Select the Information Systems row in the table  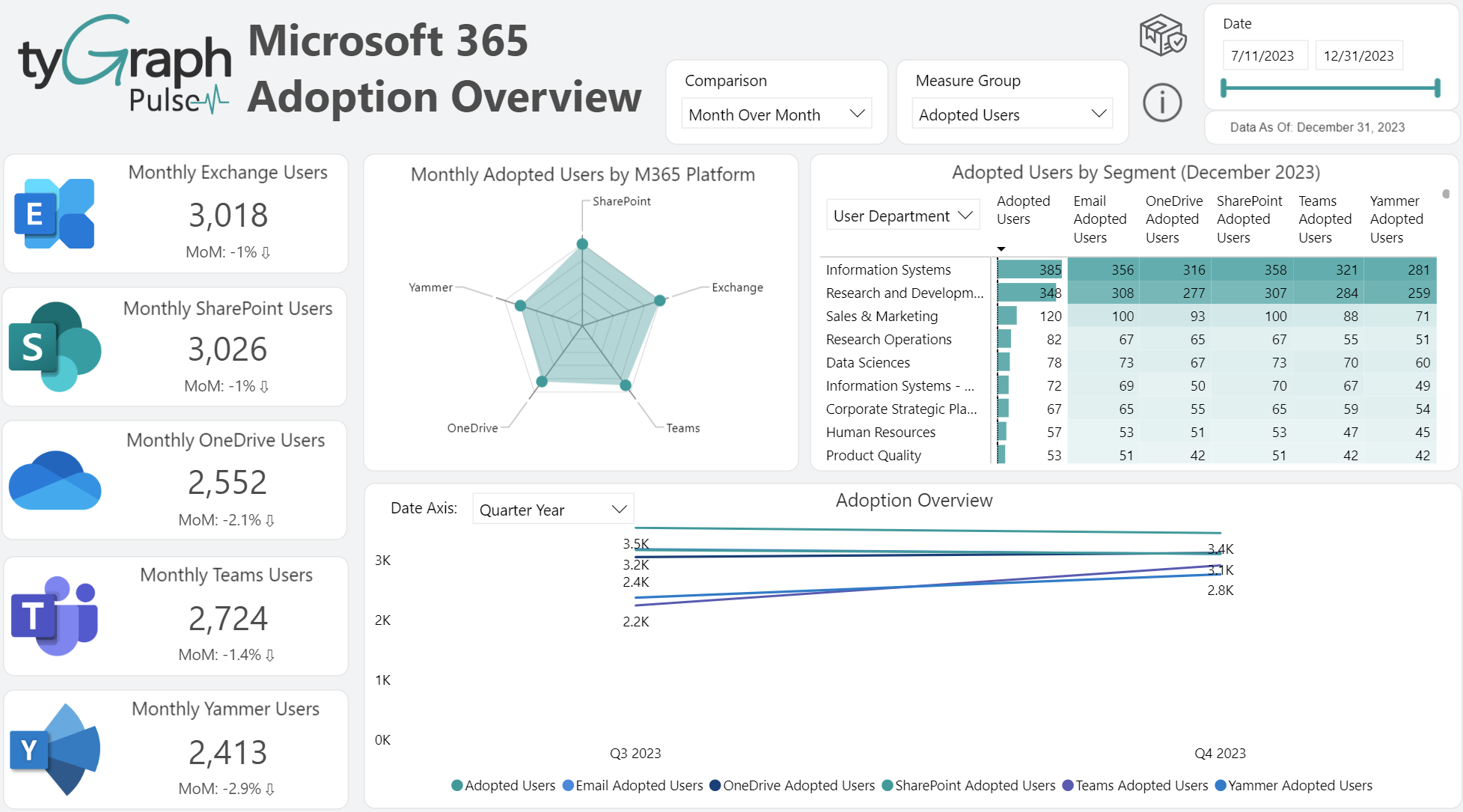pos(888,269)
